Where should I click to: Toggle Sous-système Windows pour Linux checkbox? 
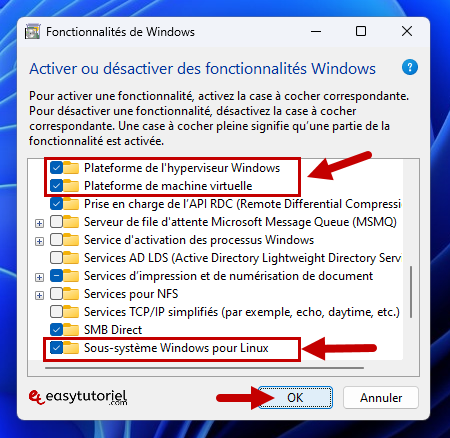tap(56, 348)
